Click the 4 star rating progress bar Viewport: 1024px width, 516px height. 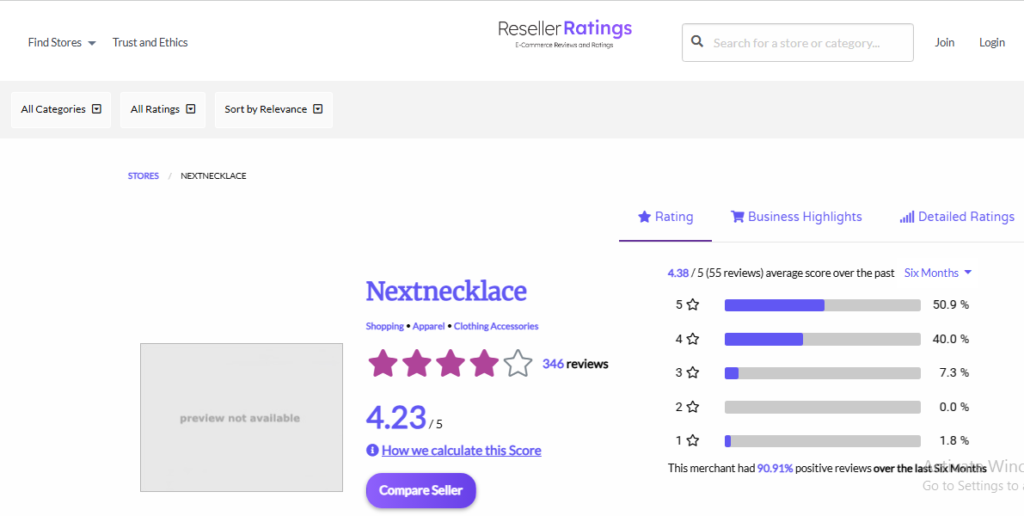click(x=822, y=339)
